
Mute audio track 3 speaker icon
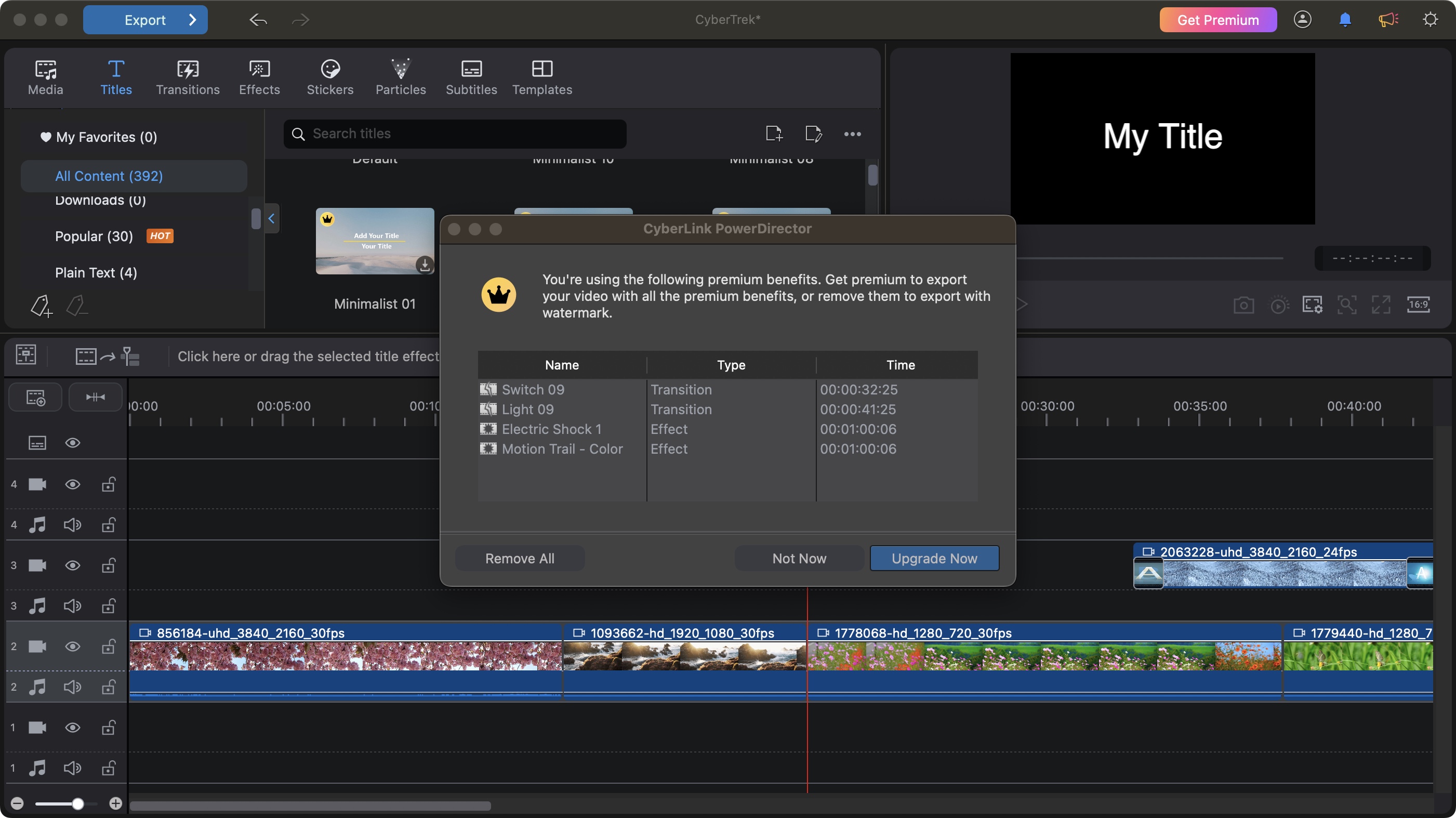click(x=72, y=606)
